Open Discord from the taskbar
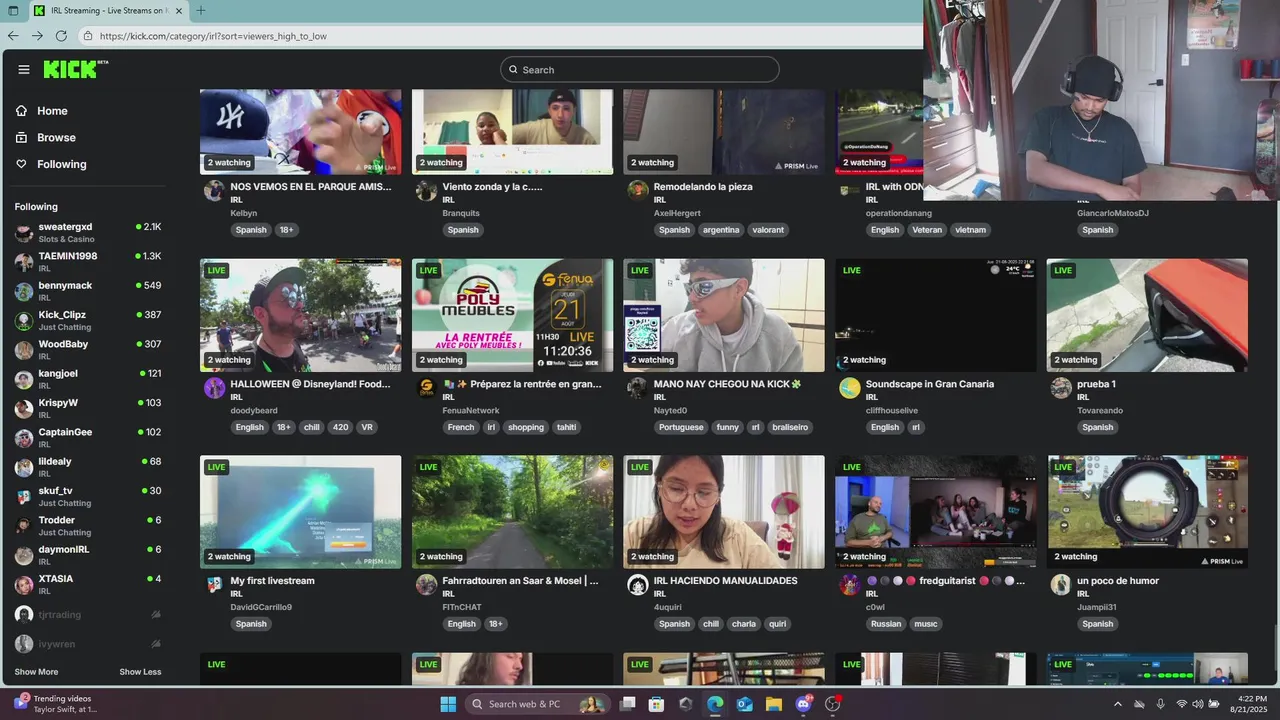This screenshot has height=720, width=1280. pyautogui.click(x=804, y=704)
